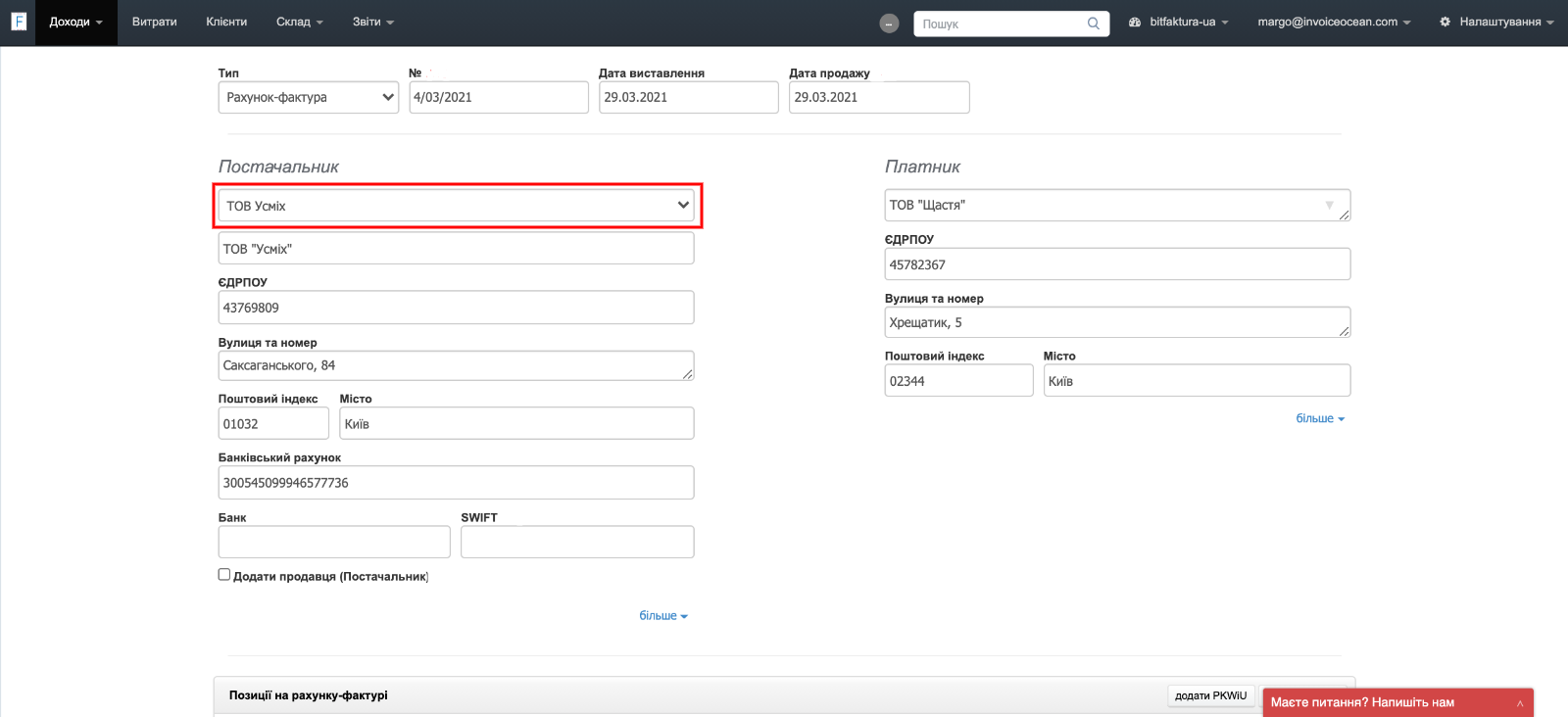Expand більше under Постачальник section
This screenshot has width=1568, height=717.
point(662,616)
